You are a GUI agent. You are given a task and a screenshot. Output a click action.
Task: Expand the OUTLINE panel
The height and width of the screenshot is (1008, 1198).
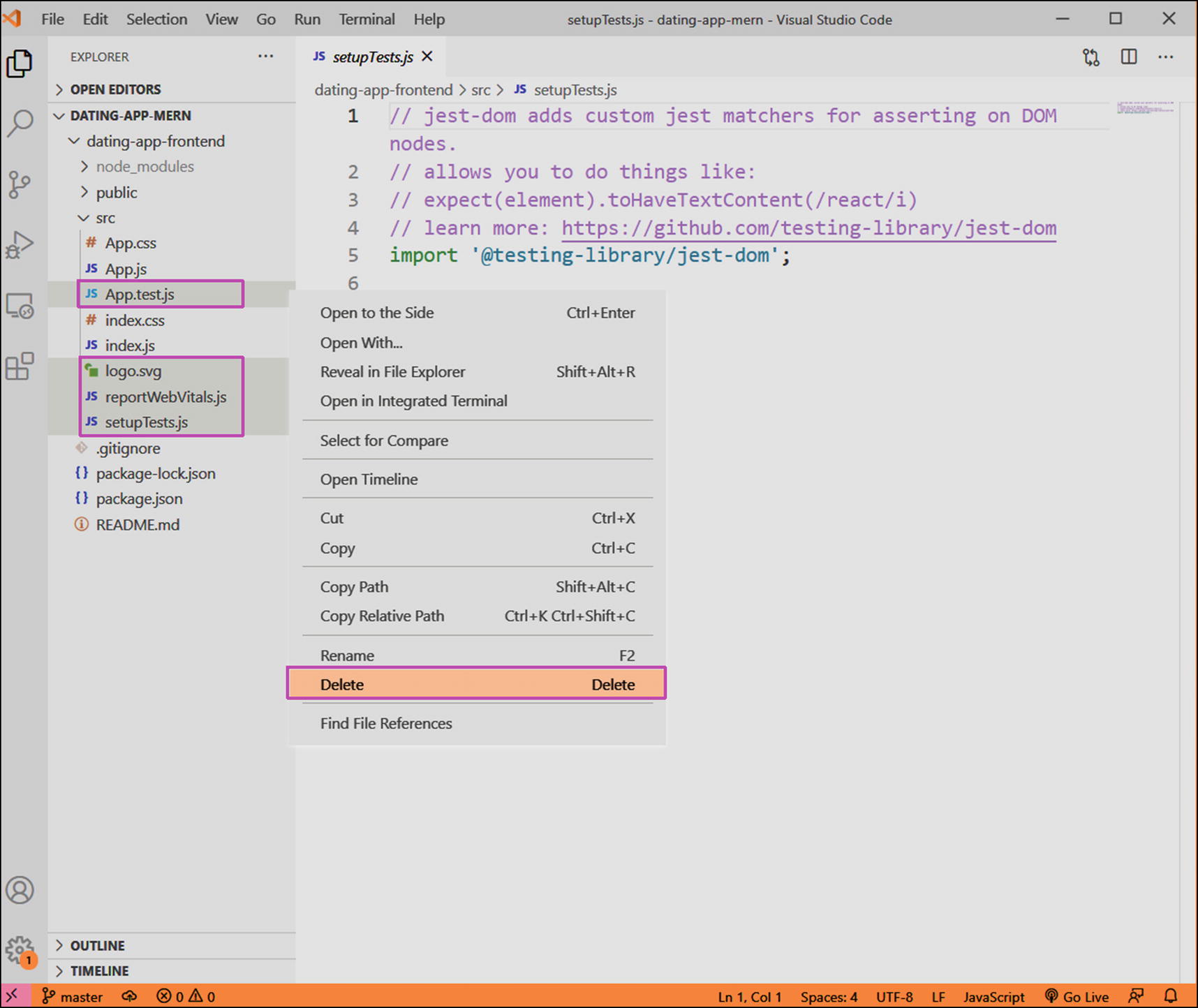pos(97,946)
